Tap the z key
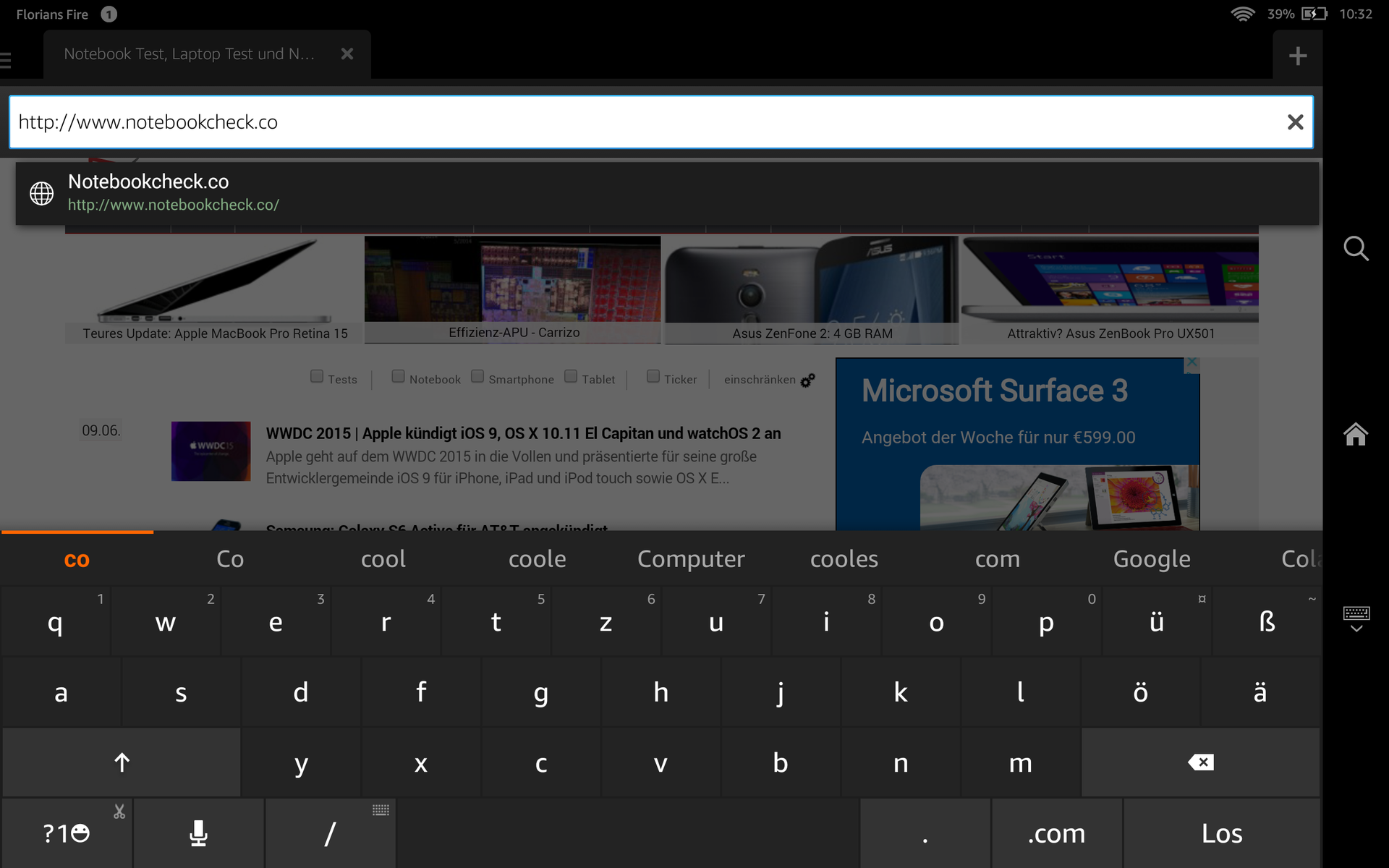1389x868 pixels. [x=606, y=622]
